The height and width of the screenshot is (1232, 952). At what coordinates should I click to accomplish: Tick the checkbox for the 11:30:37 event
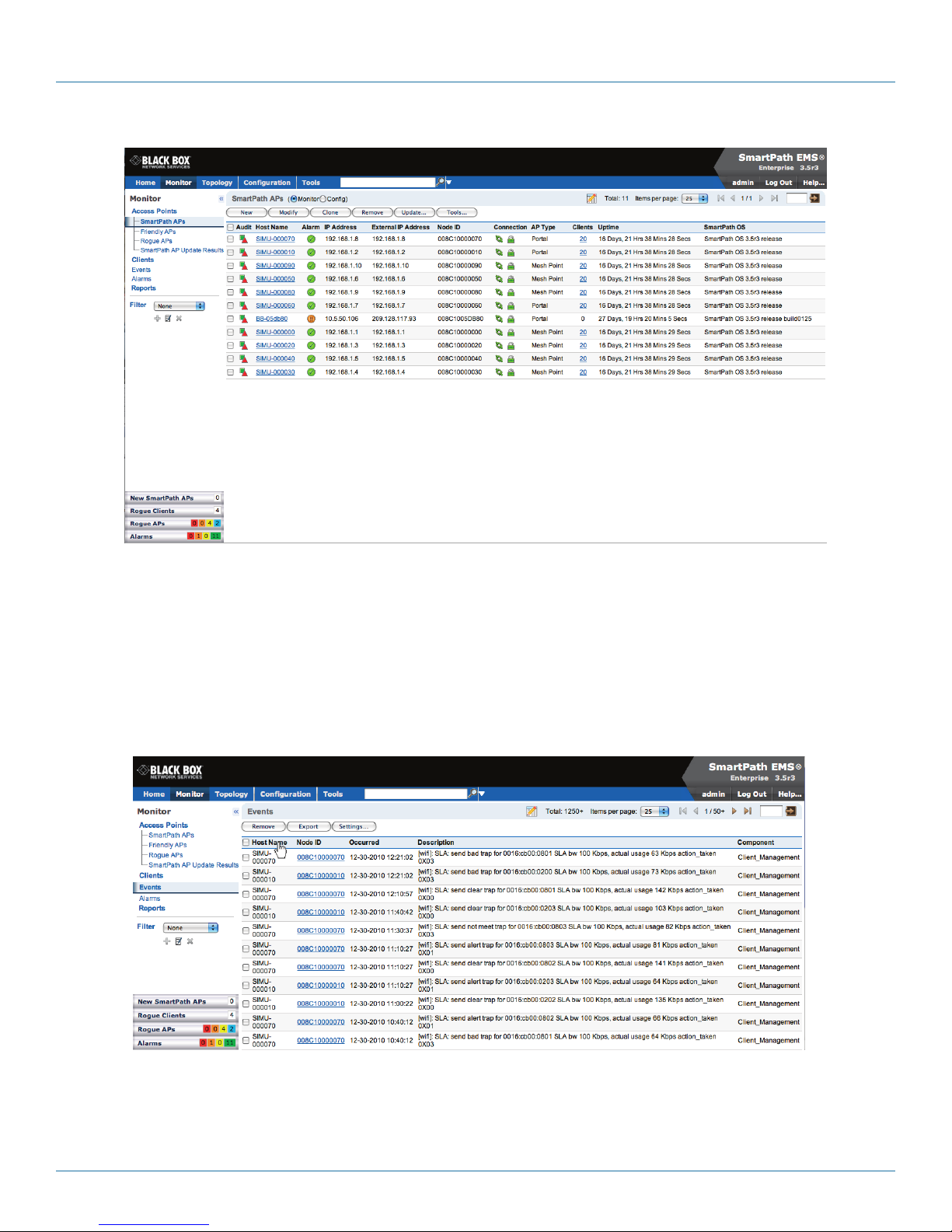(246, 930)
